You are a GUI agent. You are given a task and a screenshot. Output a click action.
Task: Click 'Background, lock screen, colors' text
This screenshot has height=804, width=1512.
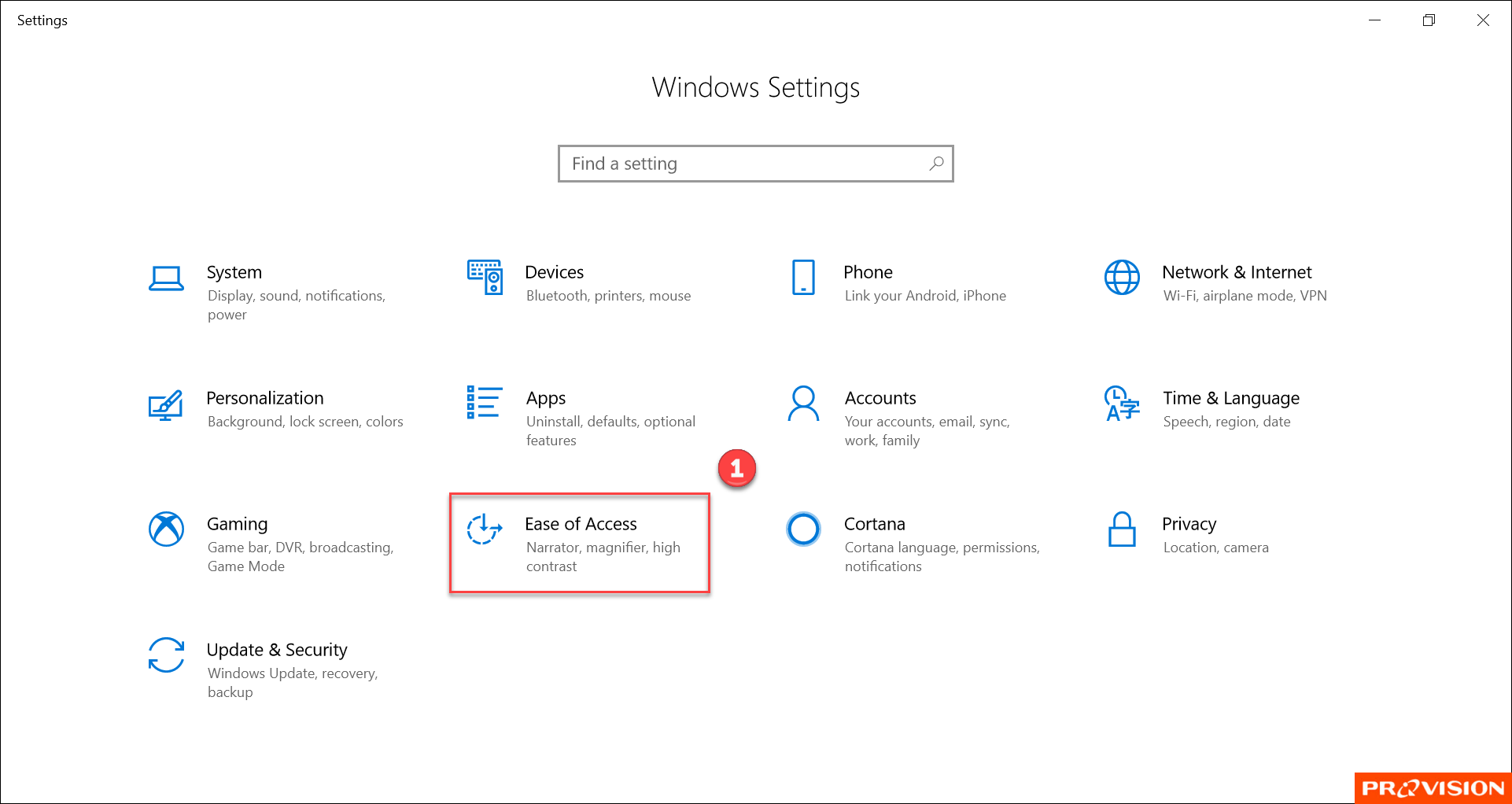305,422
